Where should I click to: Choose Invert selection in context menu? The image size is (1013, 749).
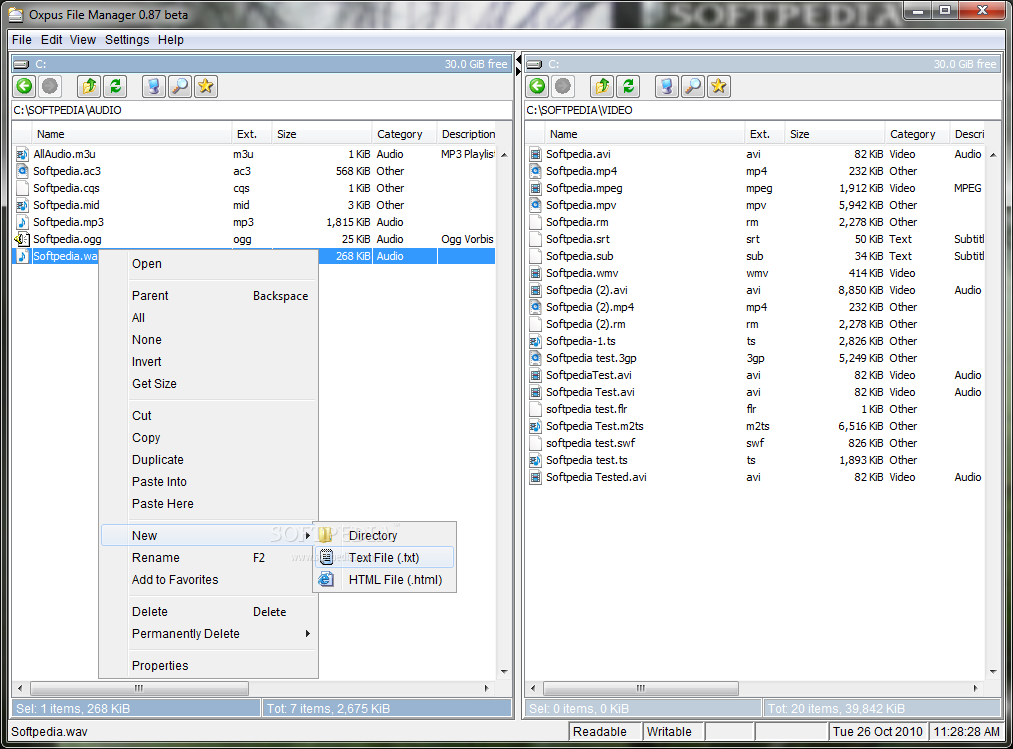[209, 361]
